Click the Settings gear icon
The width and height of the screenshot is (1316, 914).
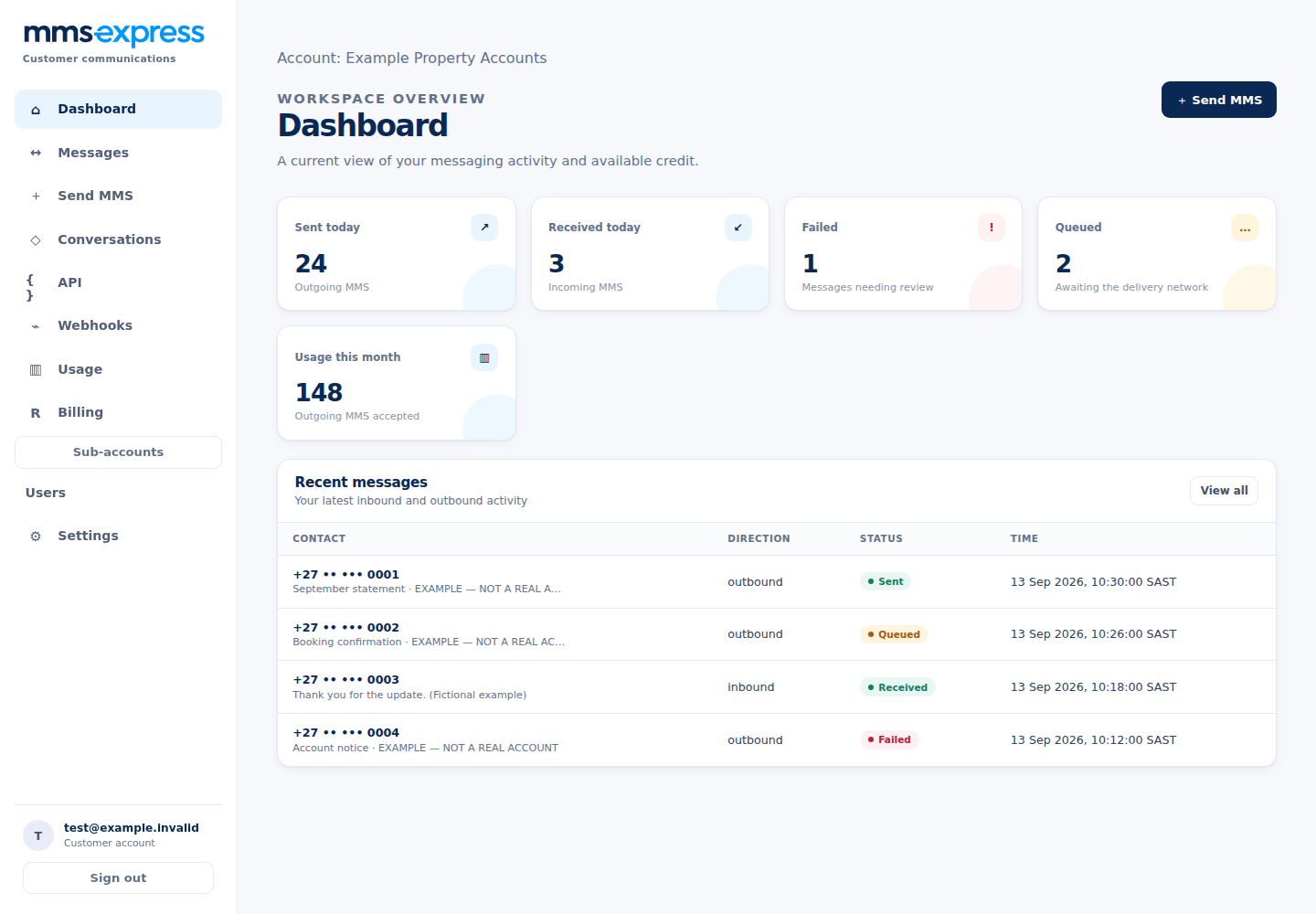pyautogui.click(x=36, y=537)
